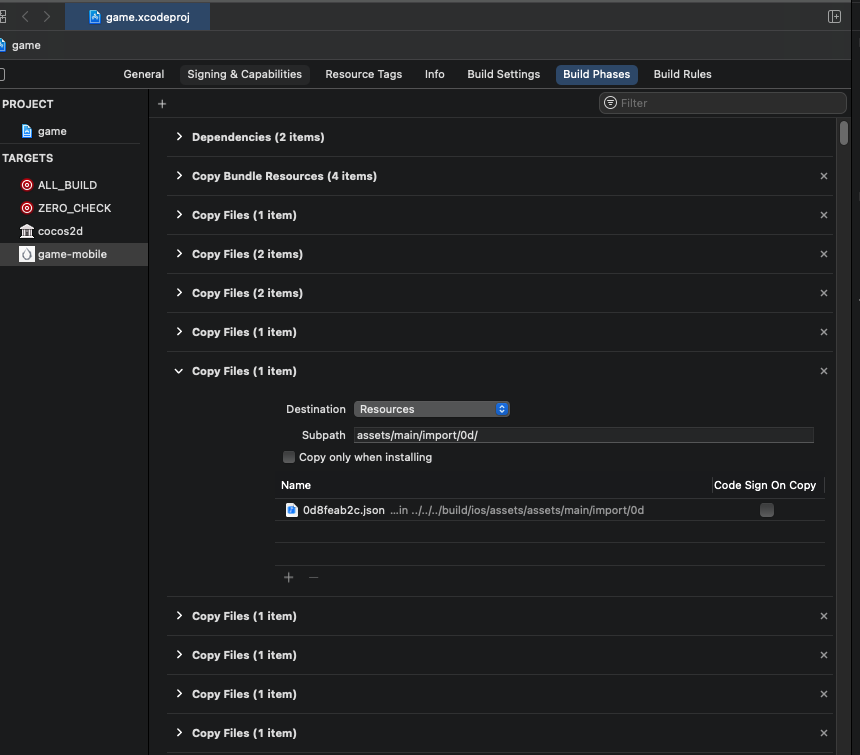This screenshot has height=755, width=860.
Task: Delete the Copy Bundle Resources phase
Action: [x=824, y=176]
